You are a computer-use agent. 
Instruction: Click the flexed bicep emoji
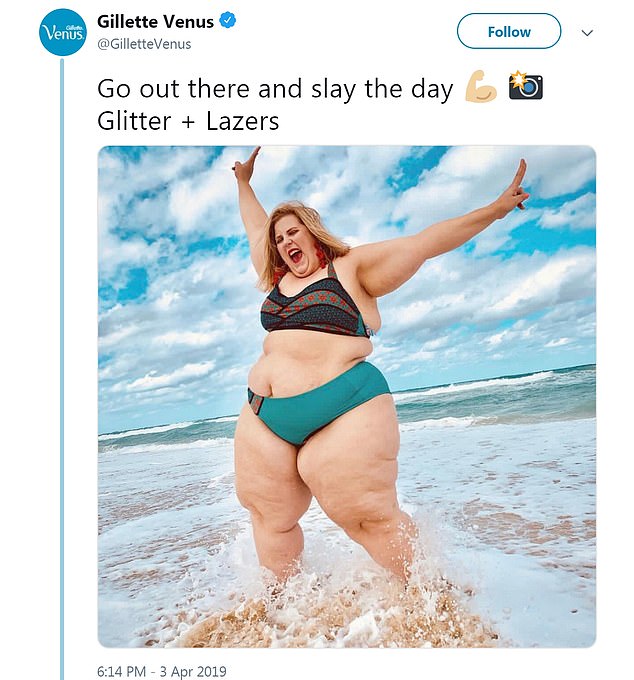point(482,88)
